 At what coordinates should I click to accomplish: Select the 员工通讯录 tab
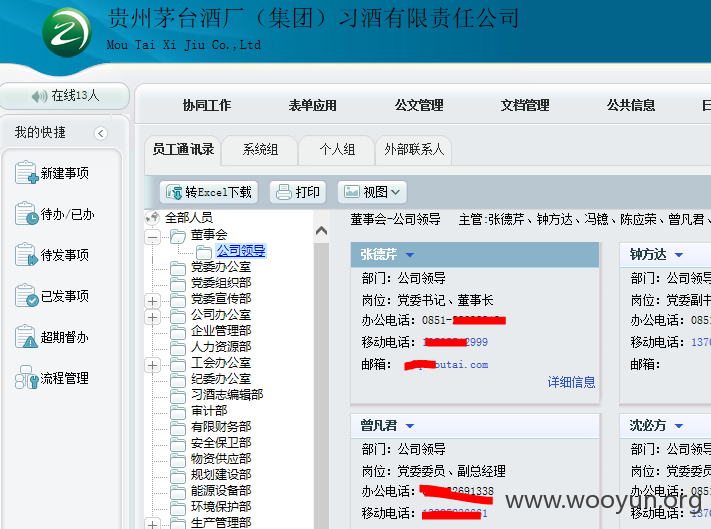pyautogui.click(x=183, y=150)
